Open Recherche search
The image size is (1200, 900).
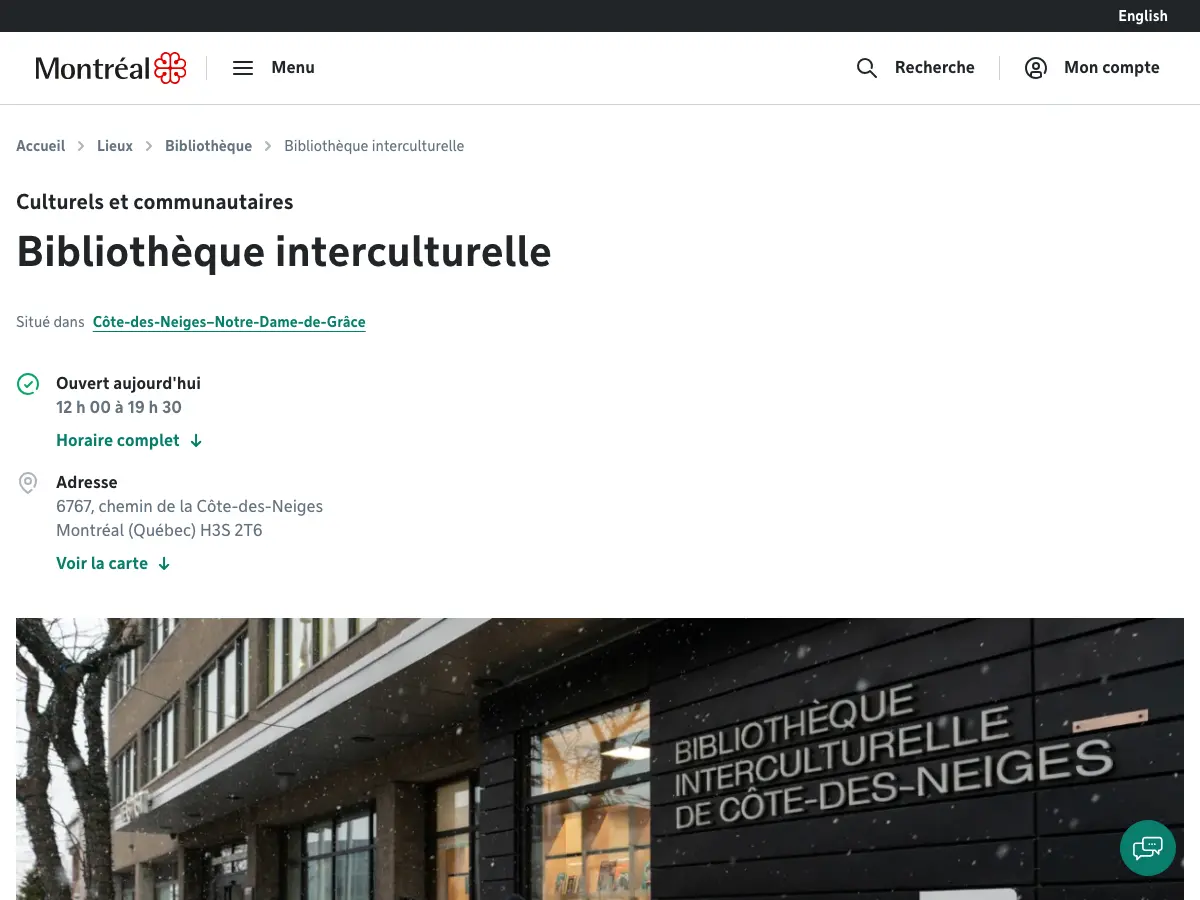935,68
